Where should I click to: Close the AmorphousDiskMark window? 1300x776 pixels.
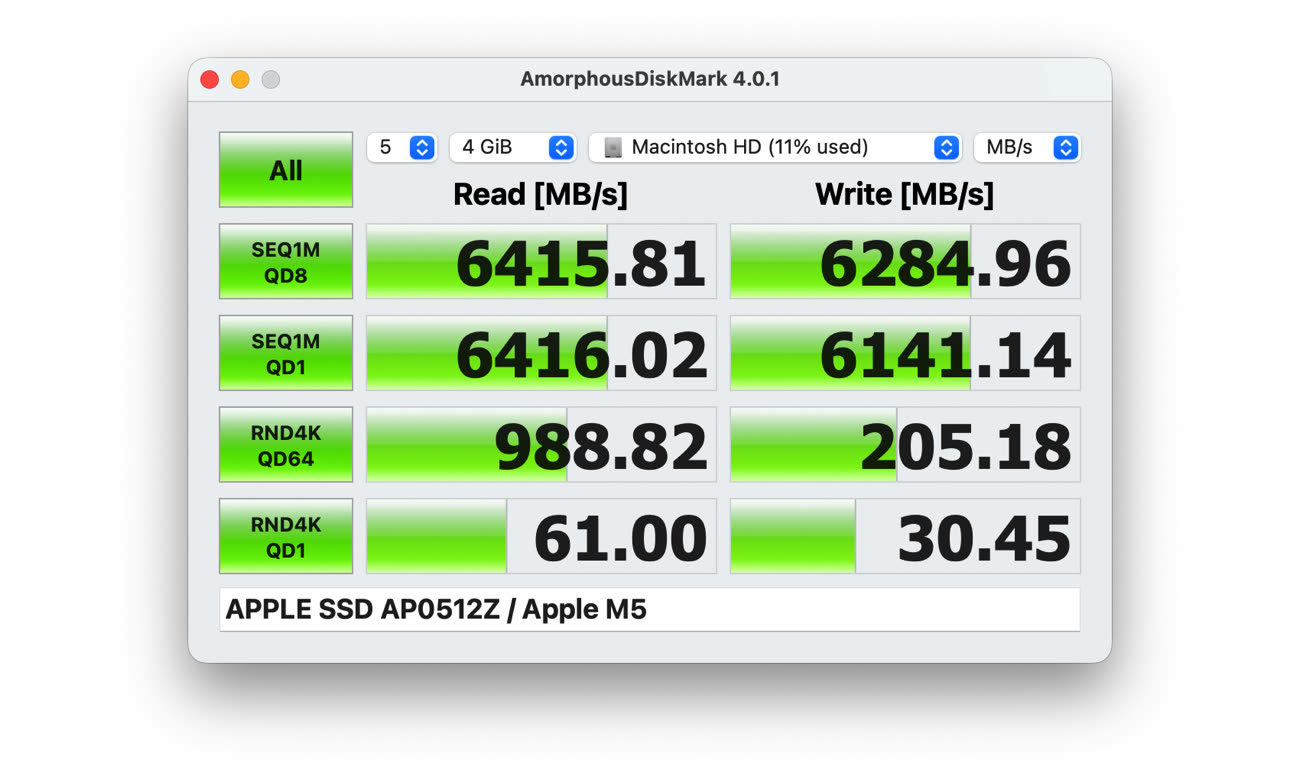point(210,80)
